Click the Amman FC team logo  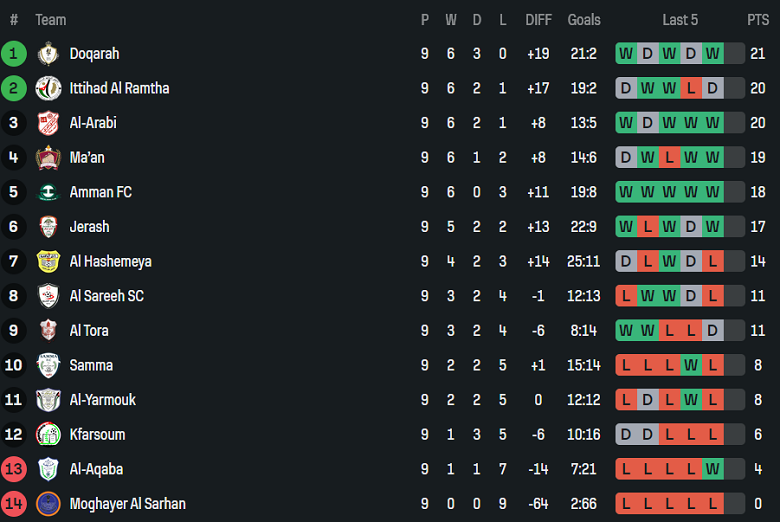pos(48,192)
